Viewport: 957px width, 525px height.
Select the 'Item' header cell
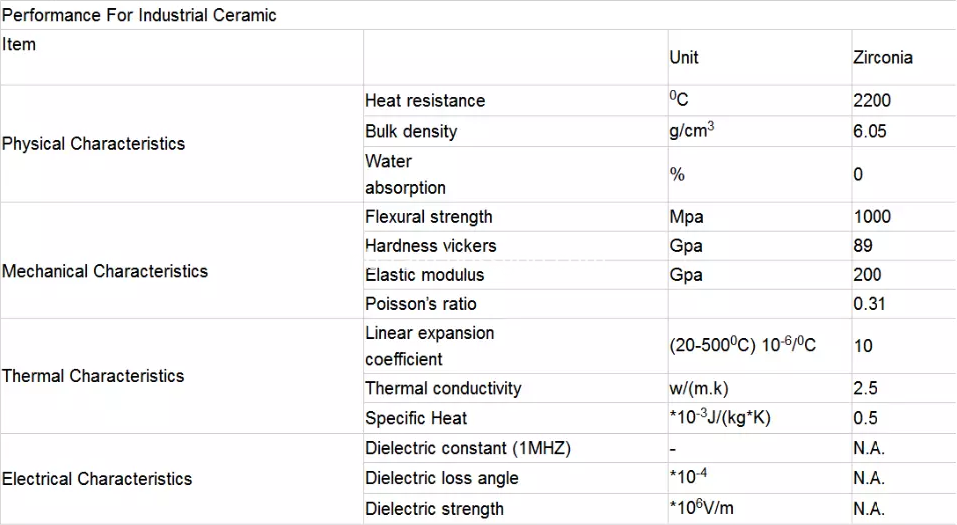point(182,57)
